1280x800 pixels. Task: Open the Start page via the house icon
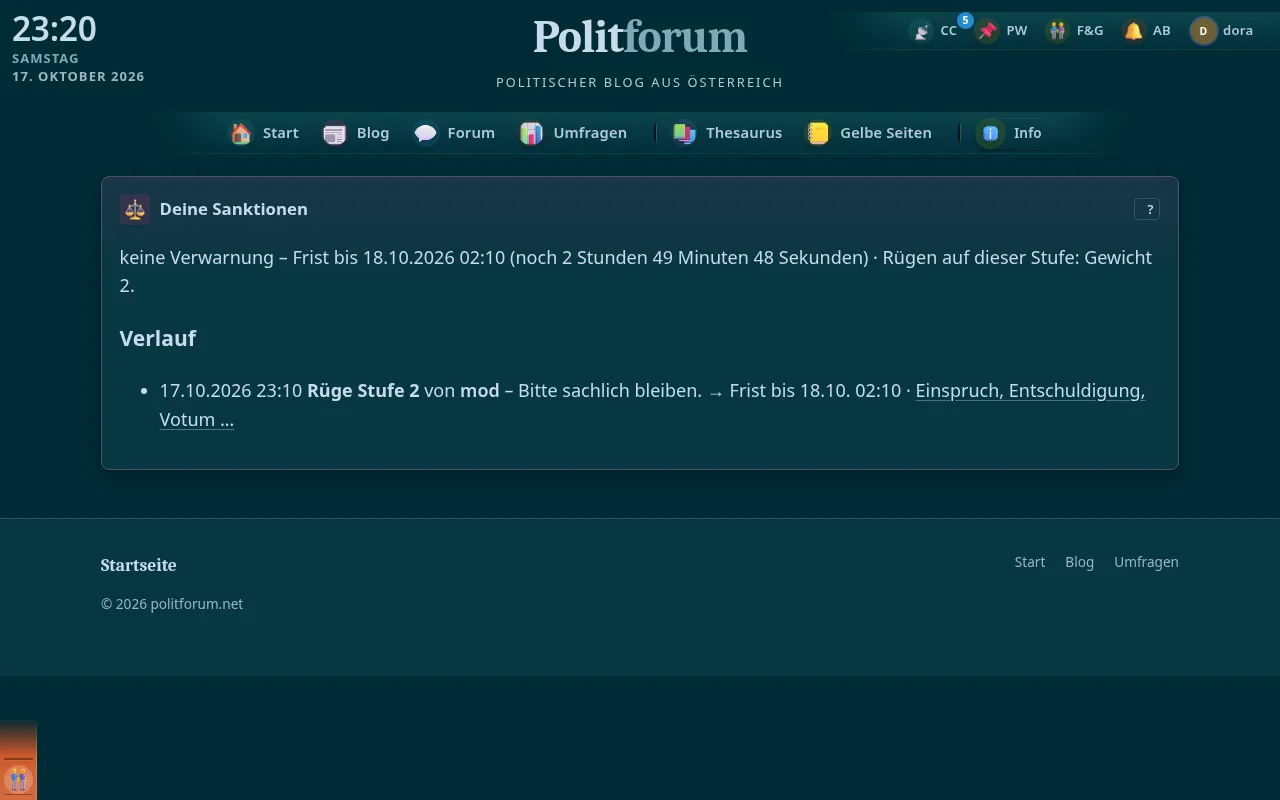pos(241,133)
